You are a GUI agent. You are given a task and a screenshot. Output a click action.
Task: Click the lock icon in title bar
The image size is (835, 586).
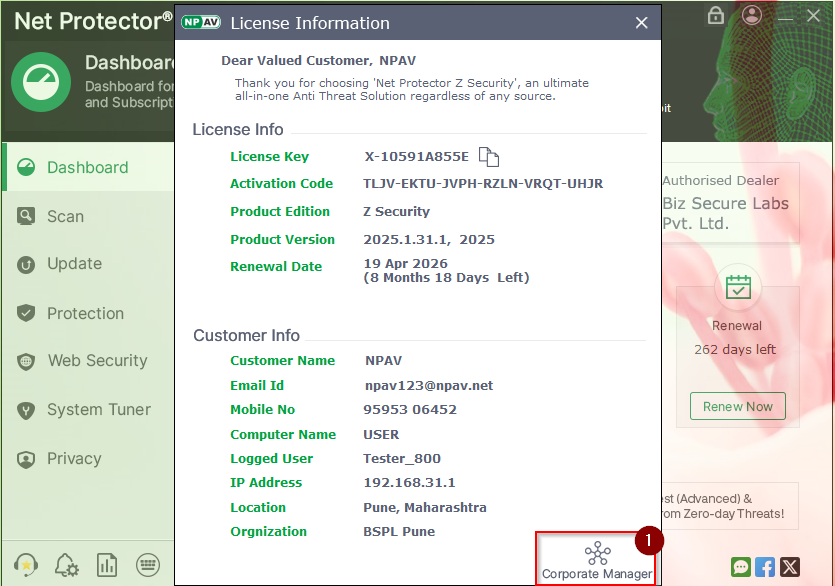pos(715,15)
